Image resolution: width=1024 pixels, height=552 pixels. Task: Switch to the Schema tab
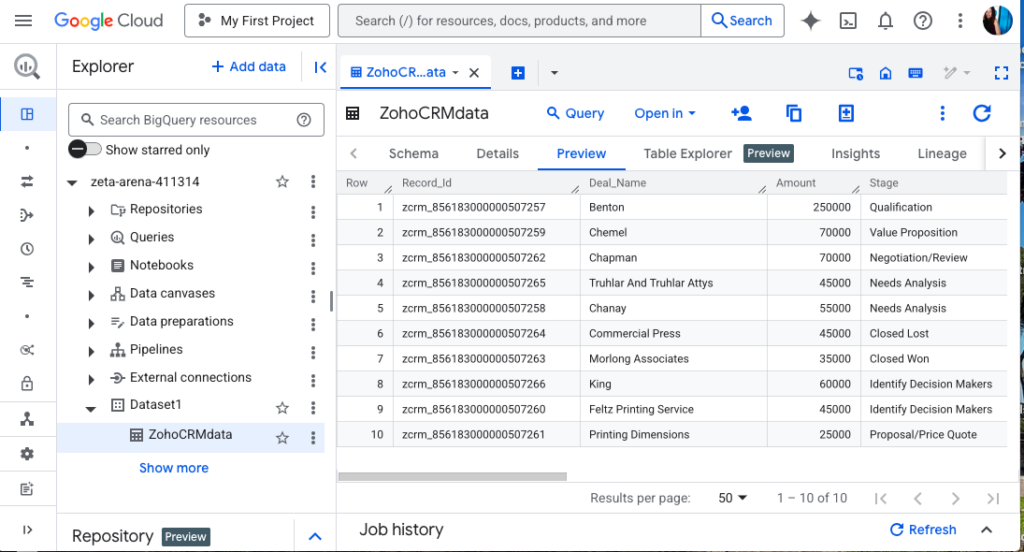pos(413,154)
